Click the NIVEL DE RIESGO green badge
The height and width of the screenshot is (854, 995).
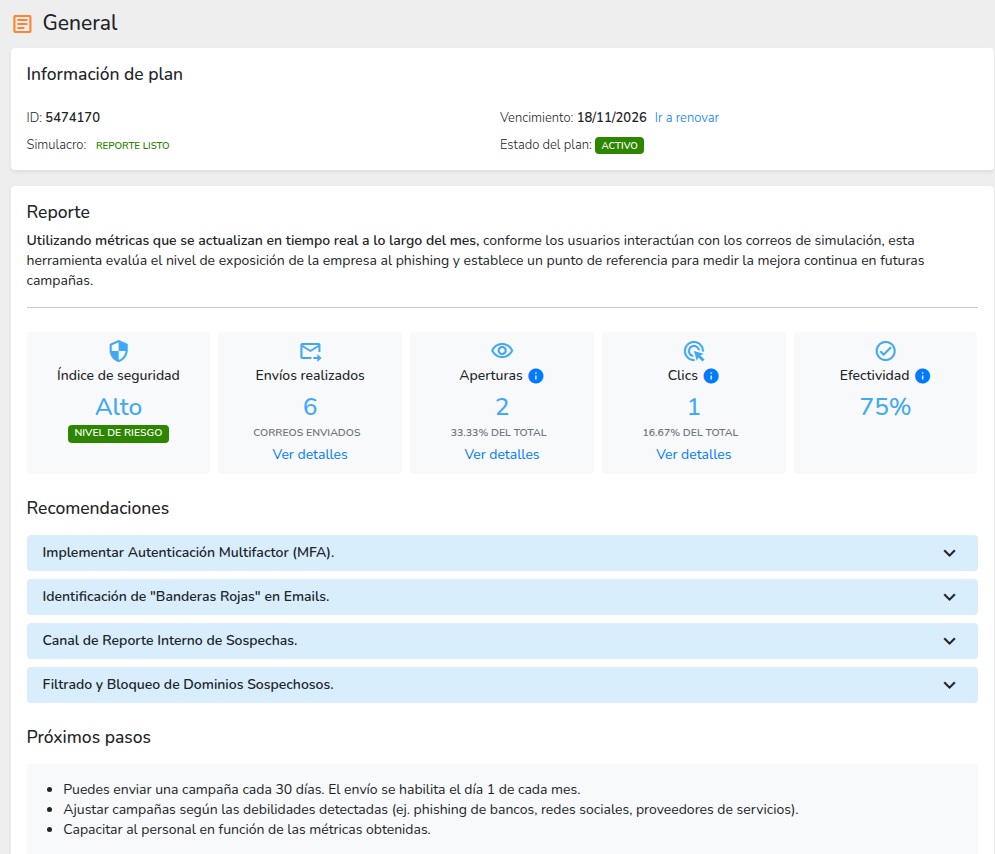(118, 433)
